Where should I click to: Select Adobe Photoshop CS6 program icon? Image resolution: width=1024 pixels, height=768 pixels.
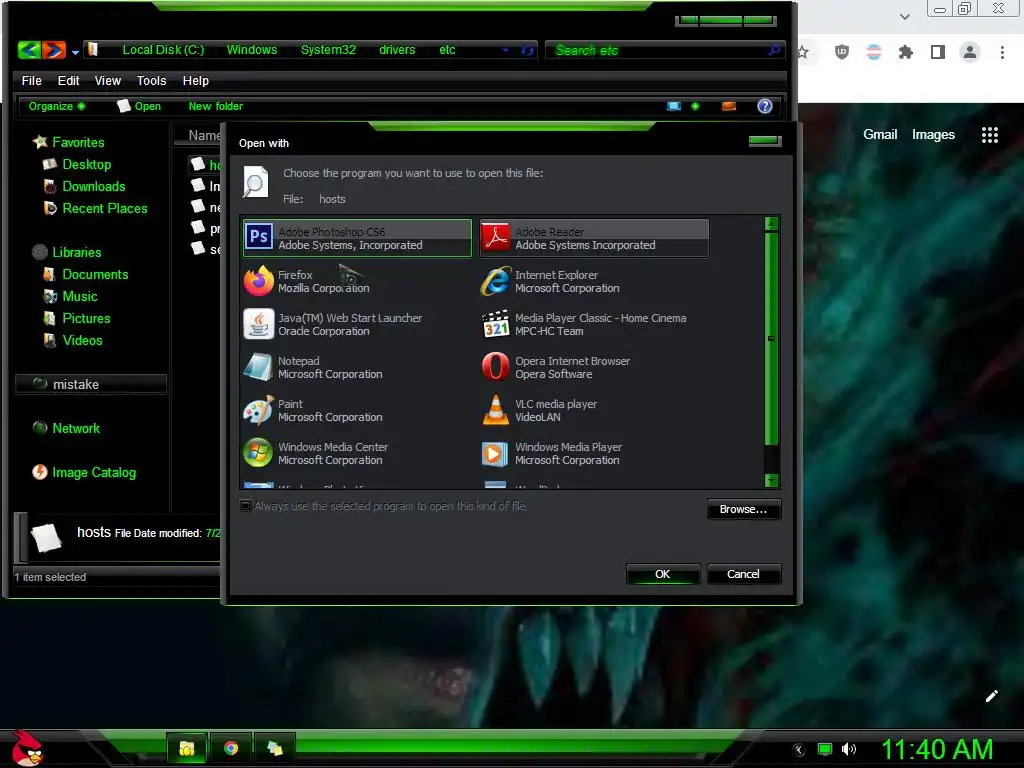click(x=259, y=237)
